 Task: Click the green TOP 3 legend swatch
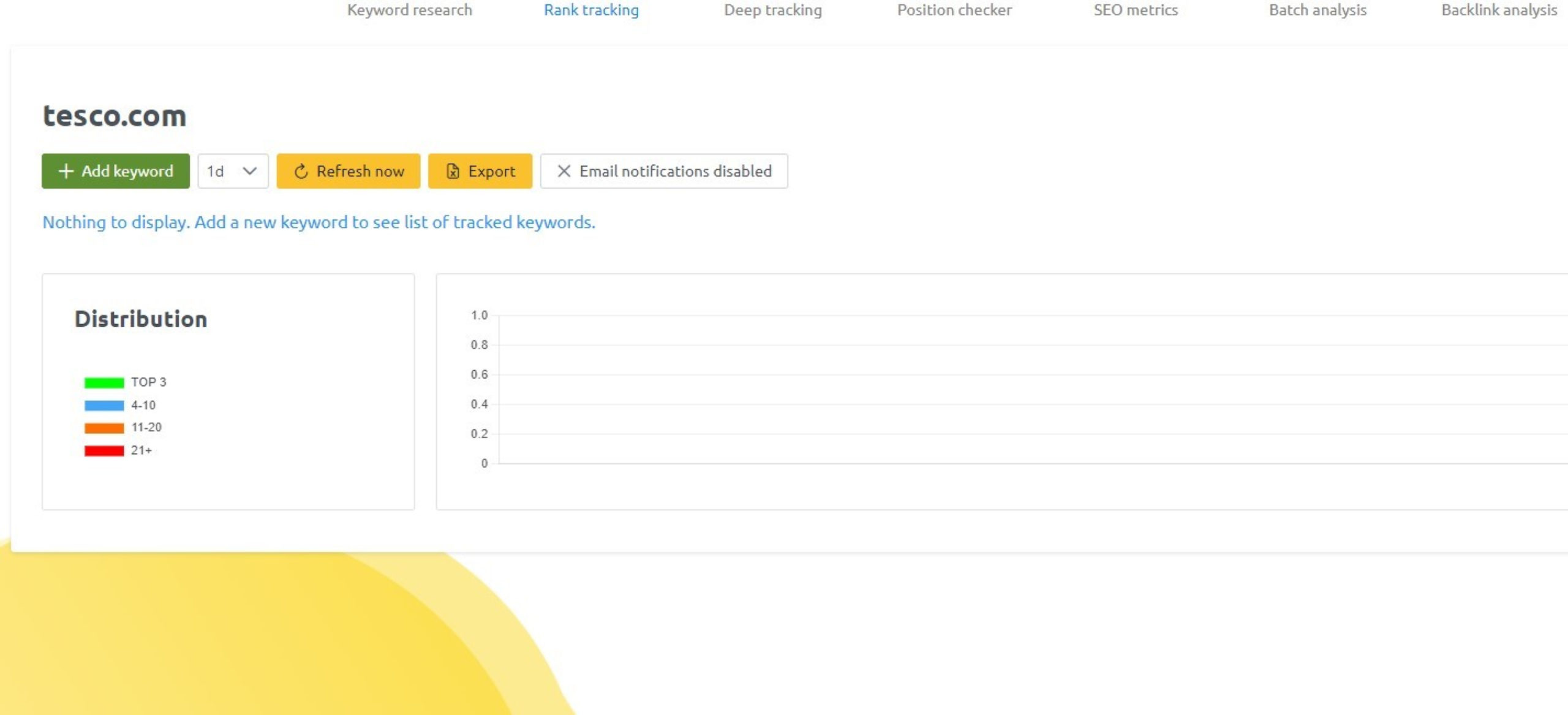pyautogui.click(x=104, y=383)
